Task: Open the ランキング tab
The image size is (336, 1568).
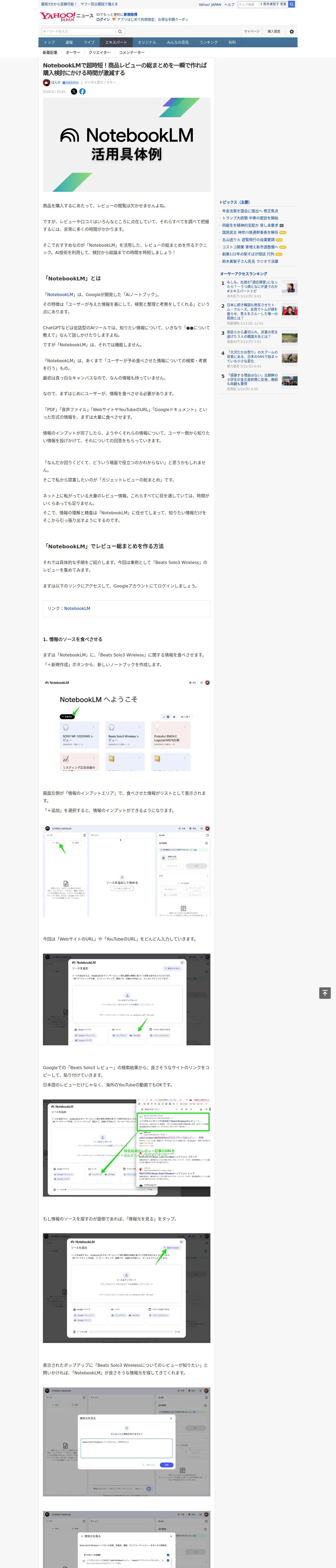Action: point(209,42)
